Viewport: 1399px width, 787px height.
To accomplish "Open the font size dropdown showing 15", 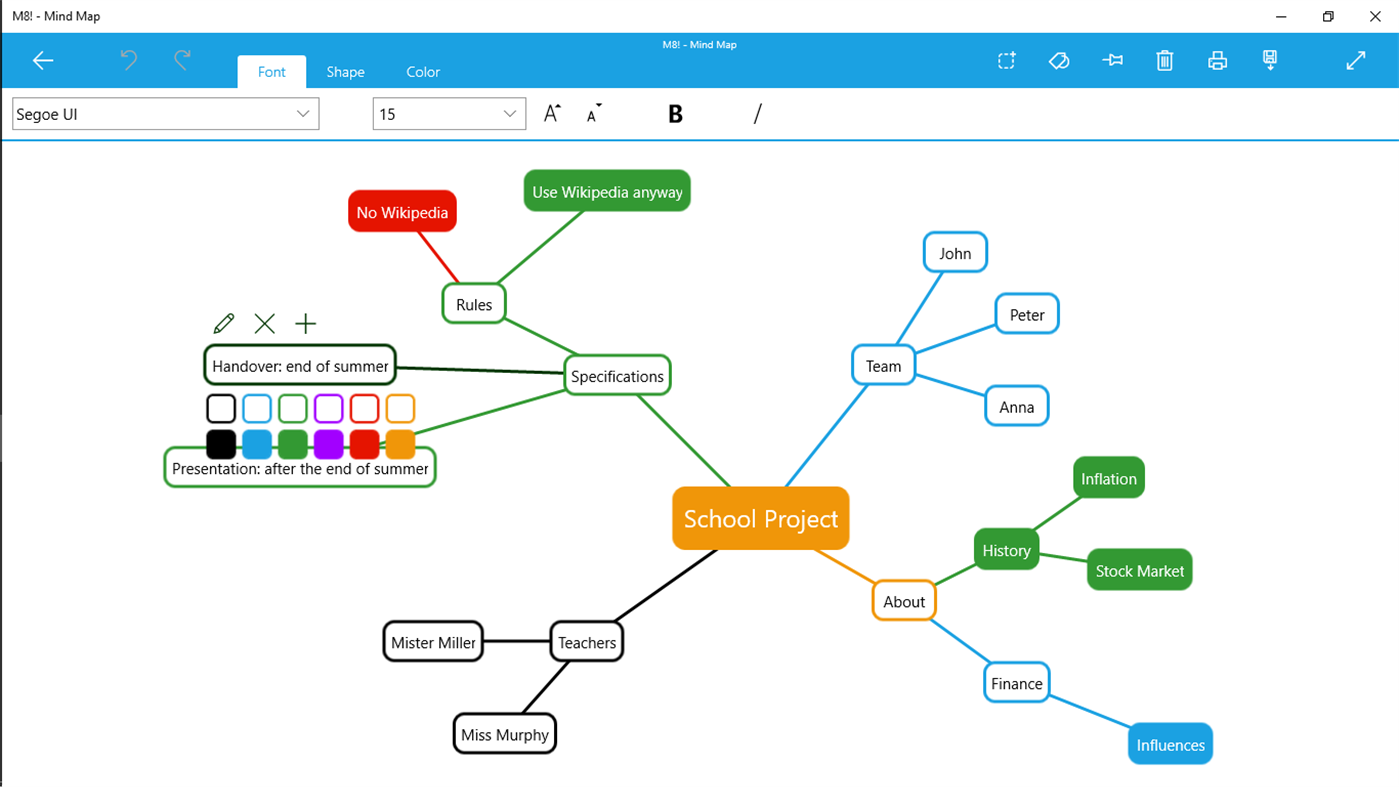I will (x=448, y=113).
